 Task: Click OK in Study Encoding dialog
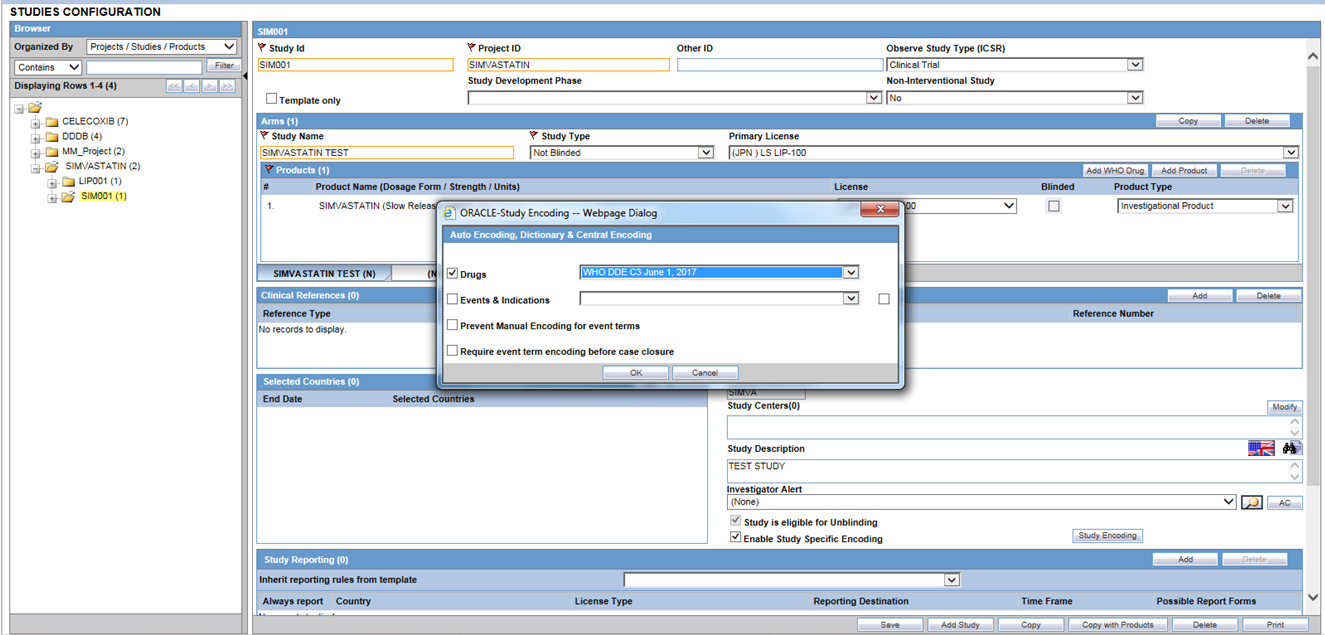pos(636,372)
